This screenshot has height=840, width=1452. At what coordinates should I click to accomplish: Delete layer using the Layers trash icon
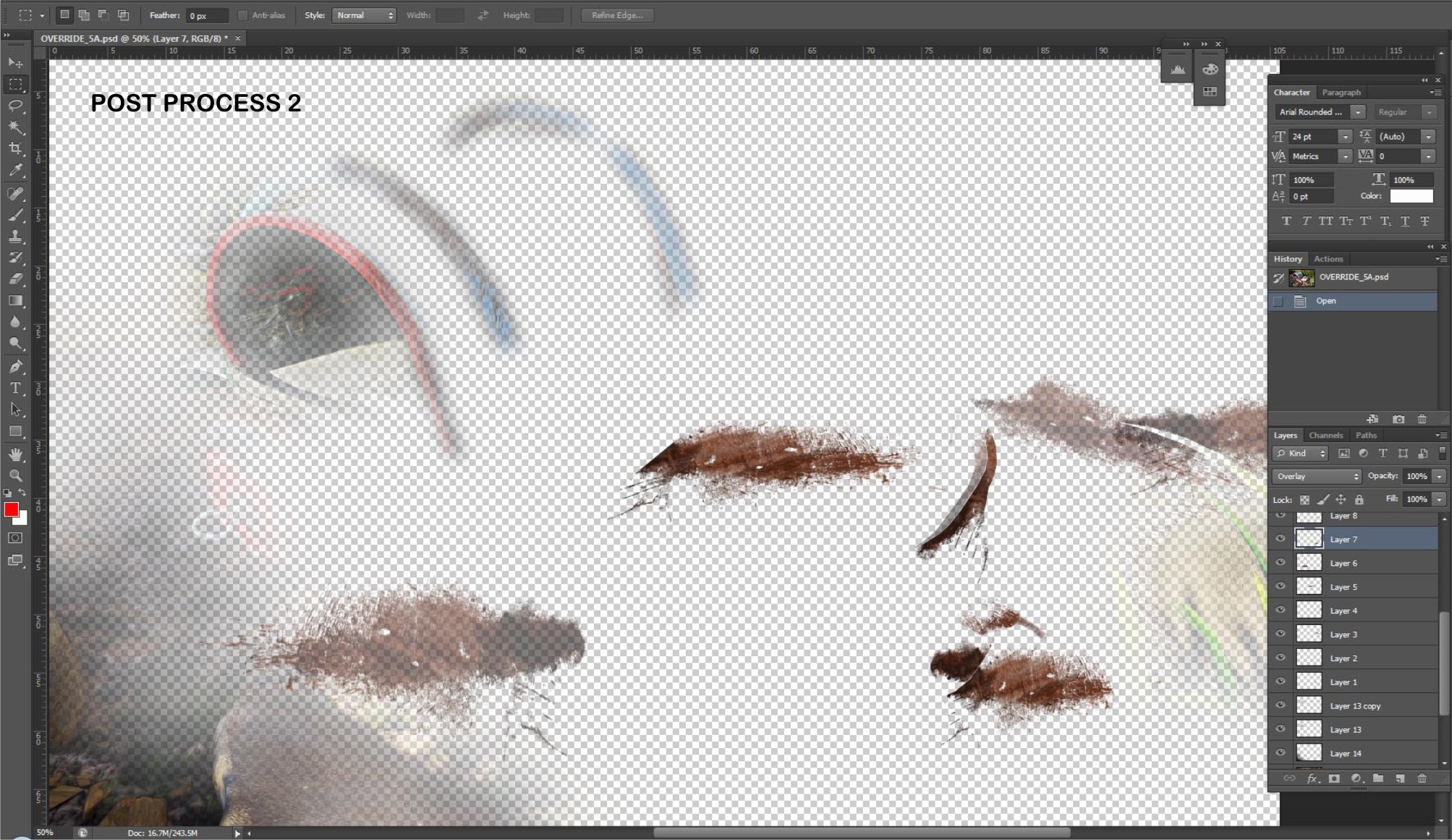point(1422,779)
